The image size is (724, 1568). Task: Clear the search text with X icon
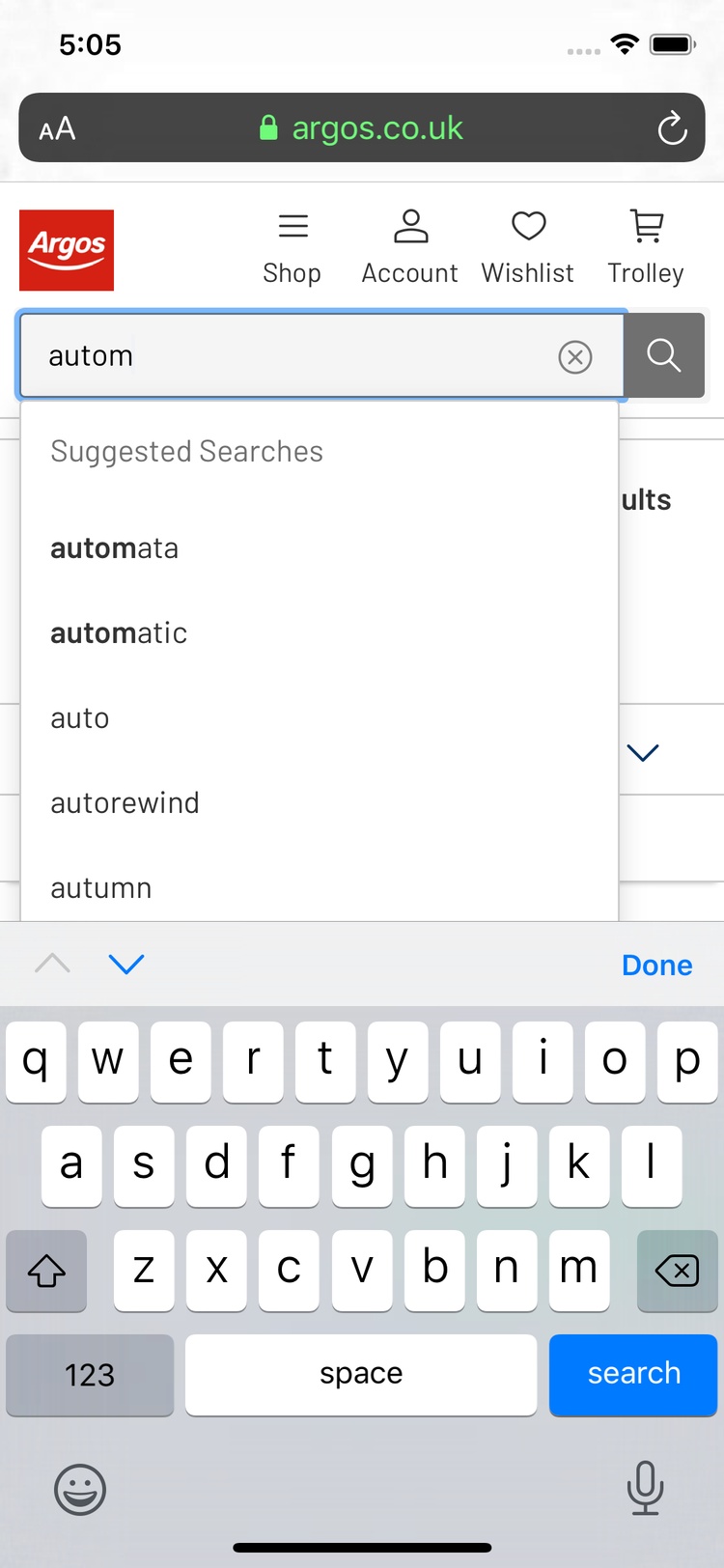[x=575, y=357]
